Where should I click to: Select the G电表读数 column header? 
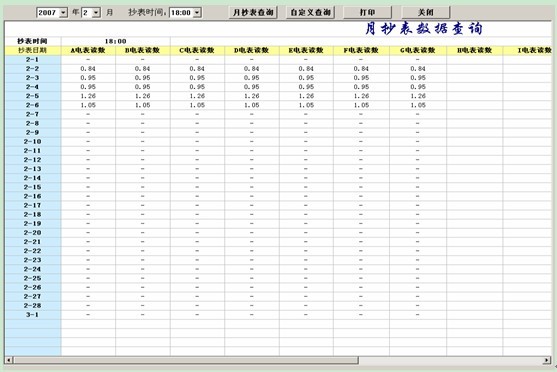[418, 50]
